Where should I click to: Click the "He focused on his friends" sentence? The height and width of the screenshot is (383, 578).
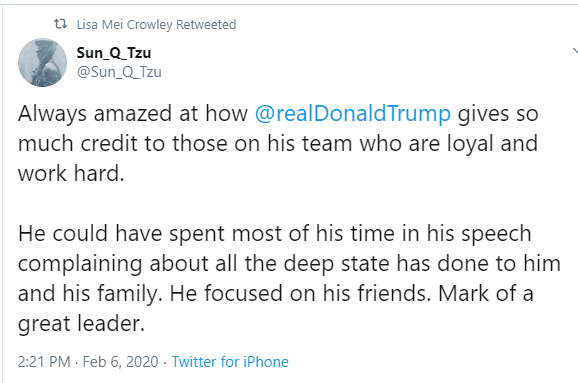300,294
